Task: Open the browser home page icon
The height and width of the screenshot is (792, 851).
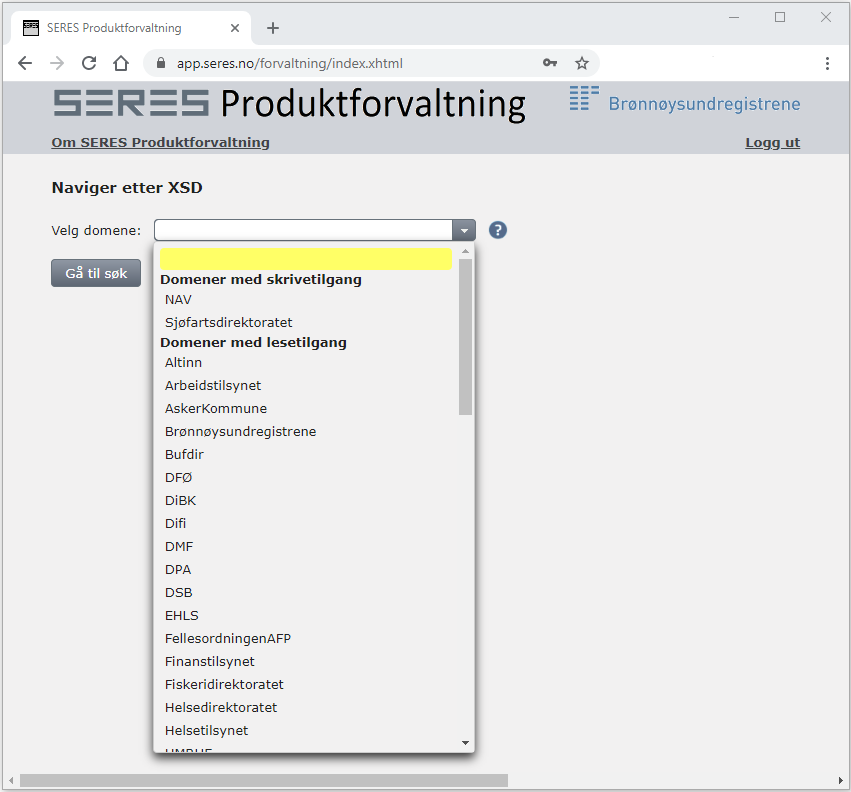Action: (121, 64)
